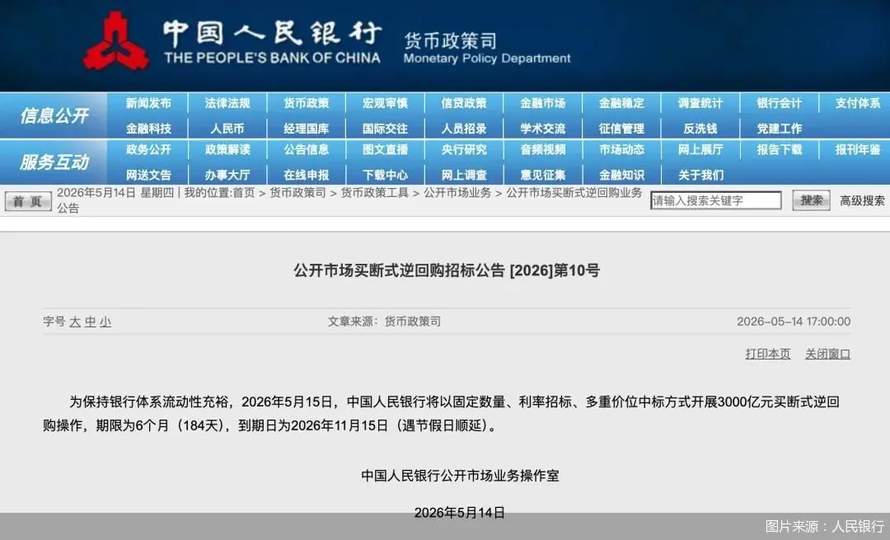
Task: Select 信贷政策 in the navigation
Action: coord(464,103)
